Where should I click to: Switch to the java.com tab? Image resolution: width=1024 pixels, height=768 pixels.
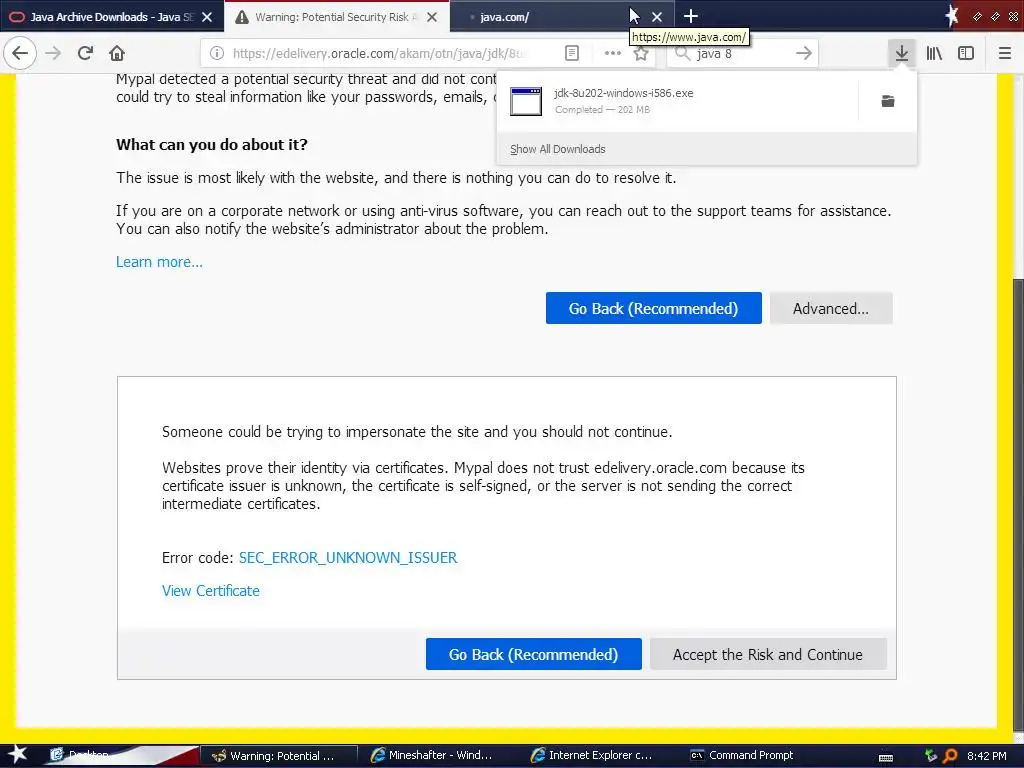pyautogui.click(x=562, y=17)
